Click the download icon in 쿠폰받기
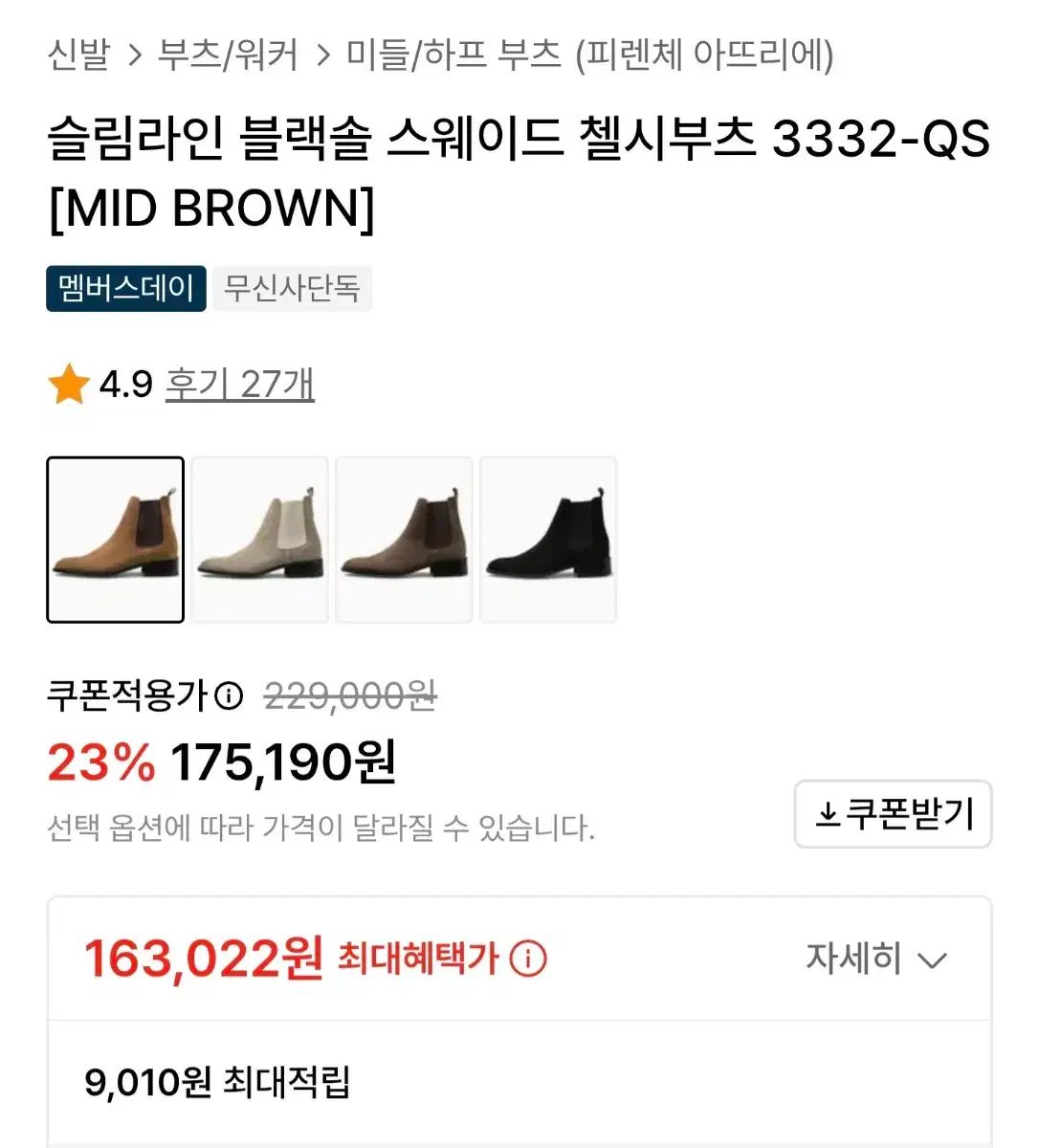The height and width of the screenshot is (1148, 1039). (x=828, y=815)
